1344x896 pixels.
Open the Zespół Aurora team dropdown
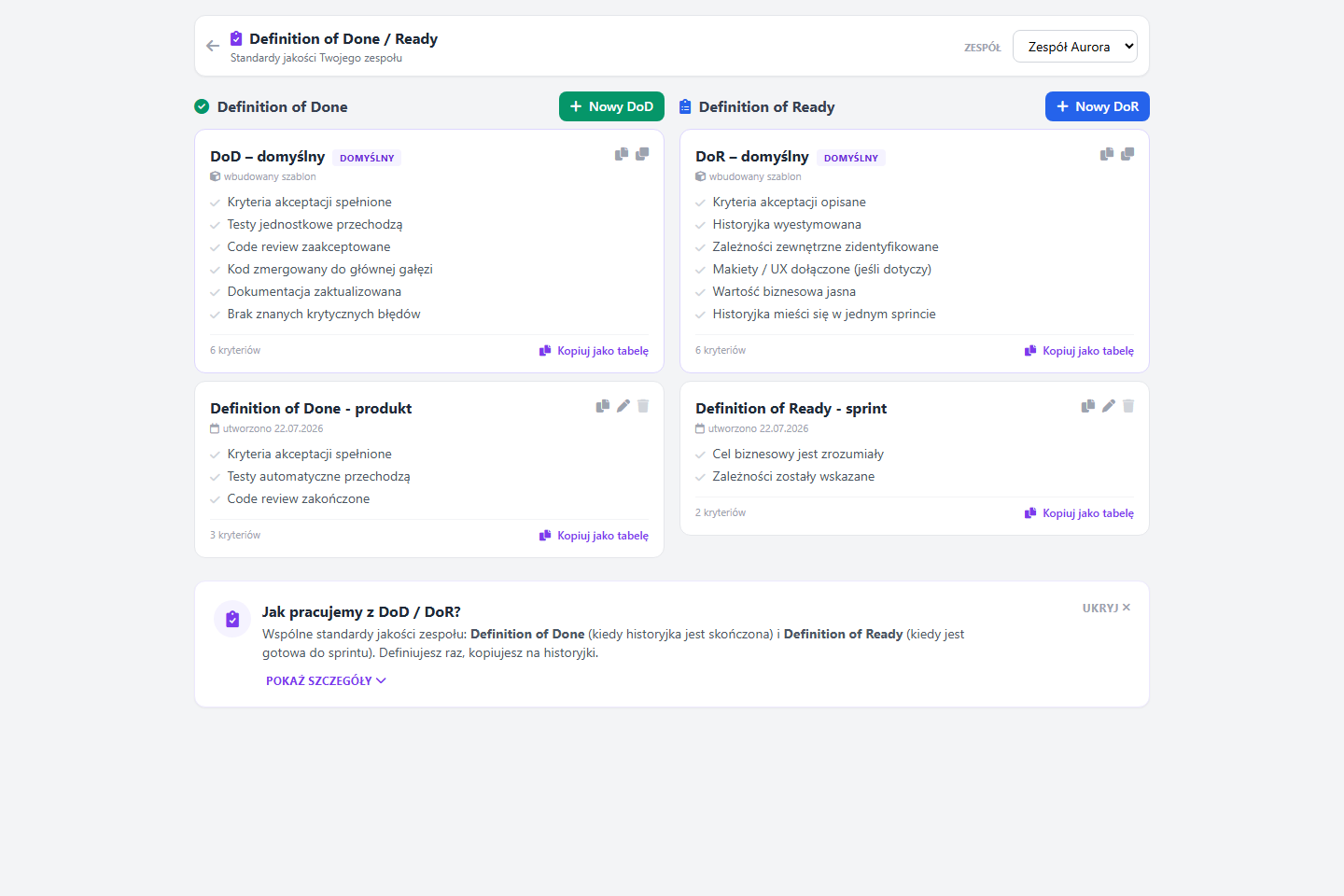click(1075, 47)
